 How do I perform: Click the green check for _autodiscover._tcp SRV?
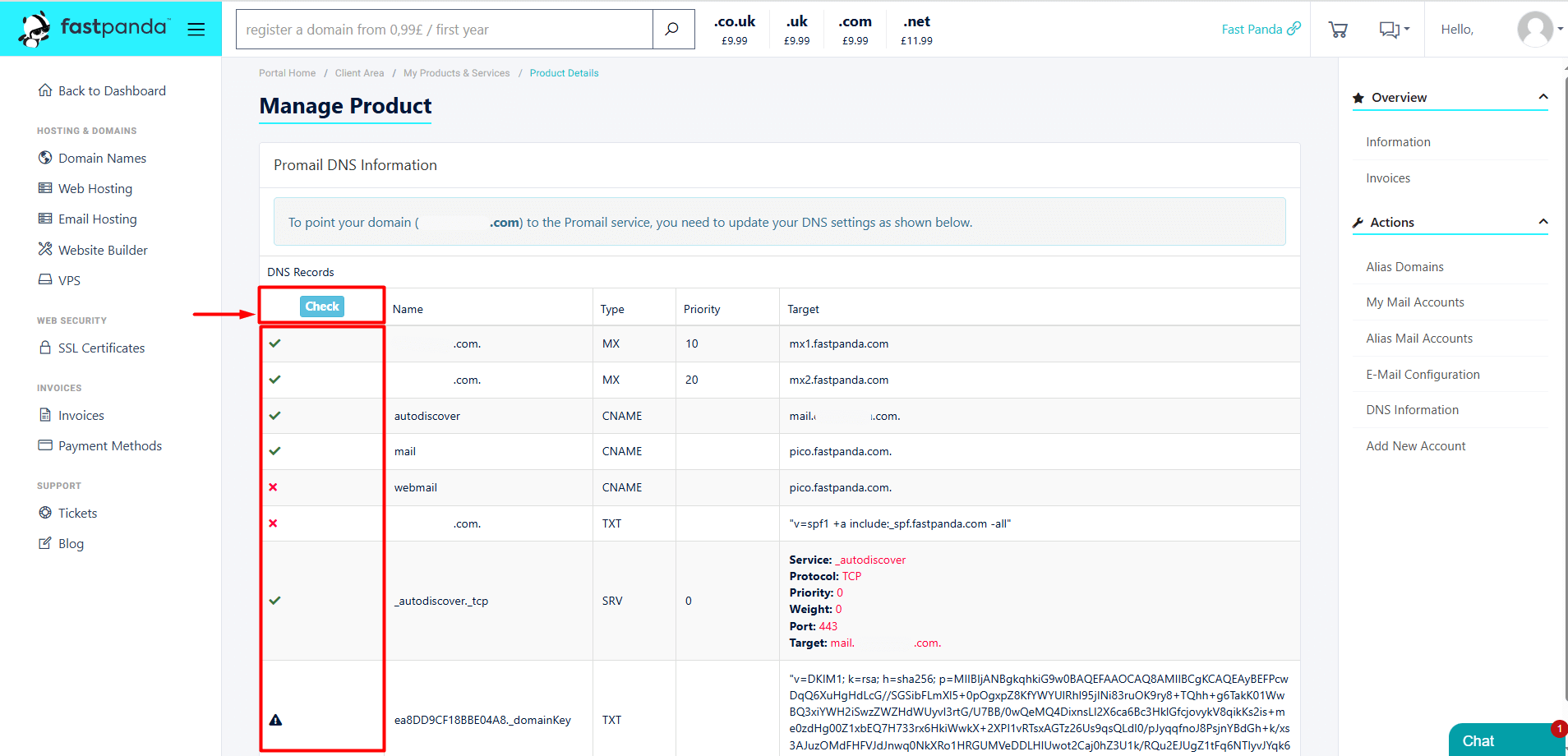pos(274,601)
